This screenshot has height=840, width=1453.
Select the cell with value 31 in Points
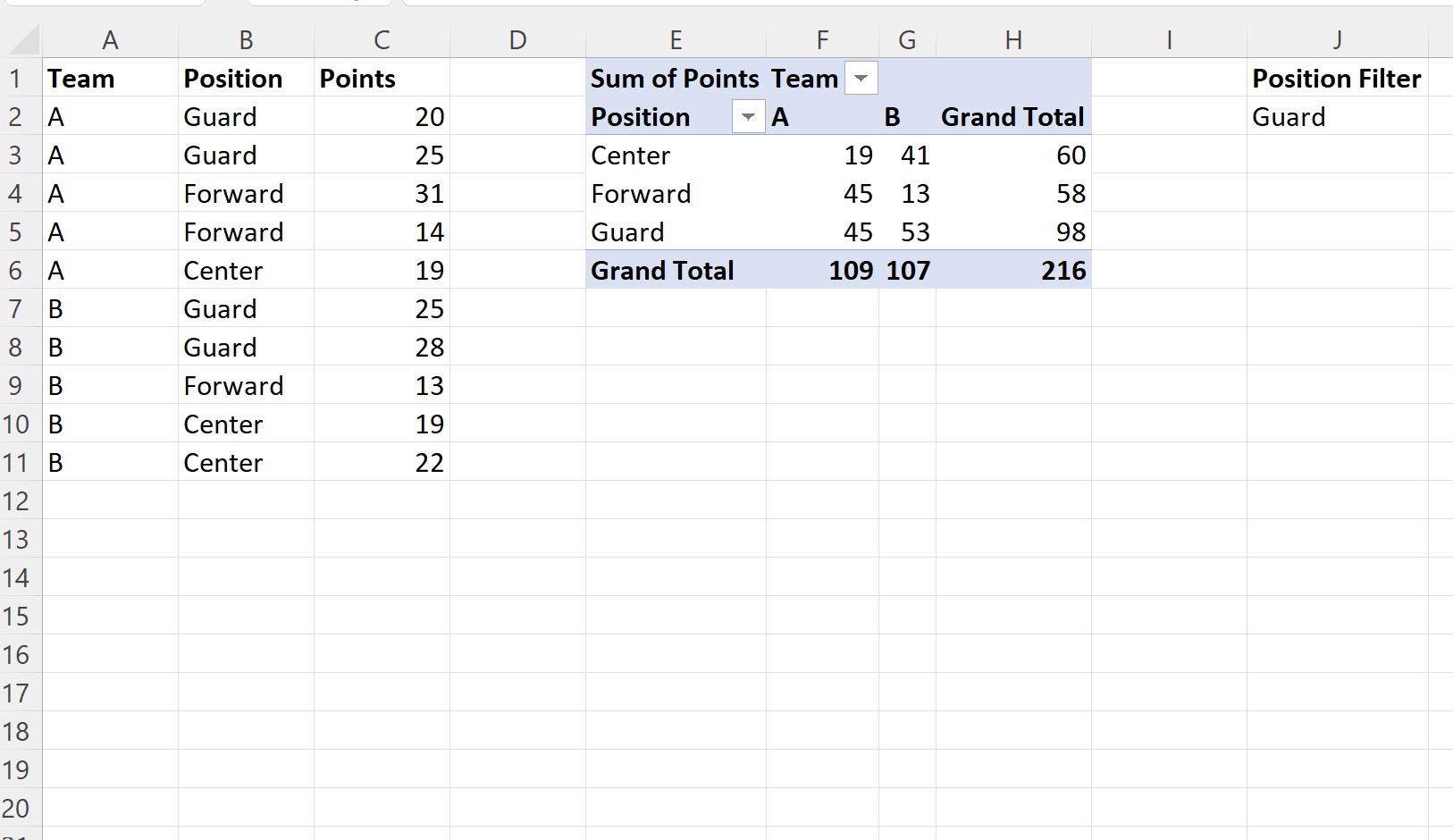click(x=430, y=194)
